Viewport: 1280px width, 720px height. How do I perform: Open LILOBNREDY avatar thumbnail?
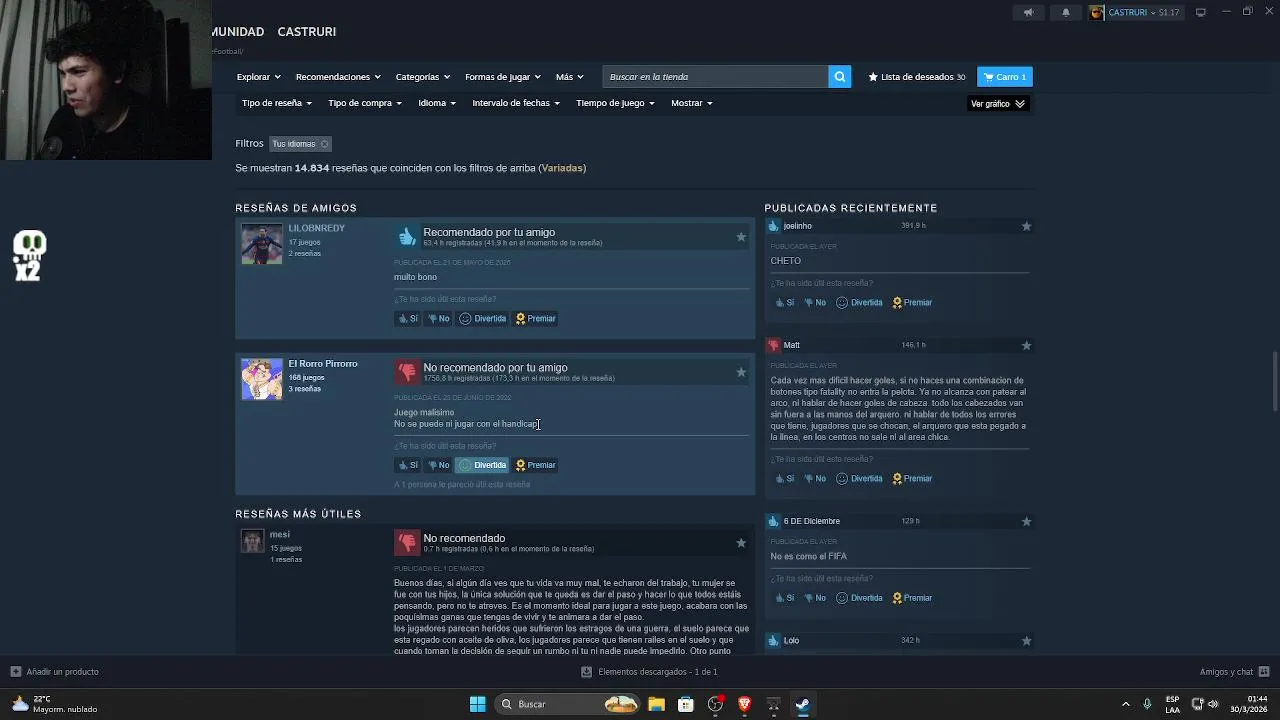pyautogui.click(x=262, y=244)
